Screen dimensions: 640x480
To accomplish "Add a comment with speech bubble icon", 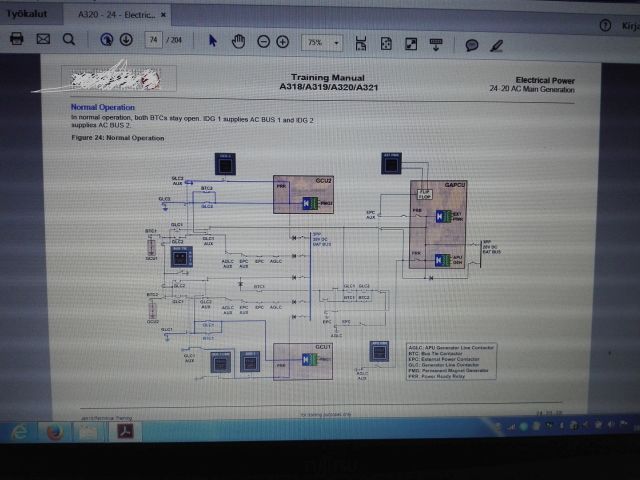I will coord(472,45).
